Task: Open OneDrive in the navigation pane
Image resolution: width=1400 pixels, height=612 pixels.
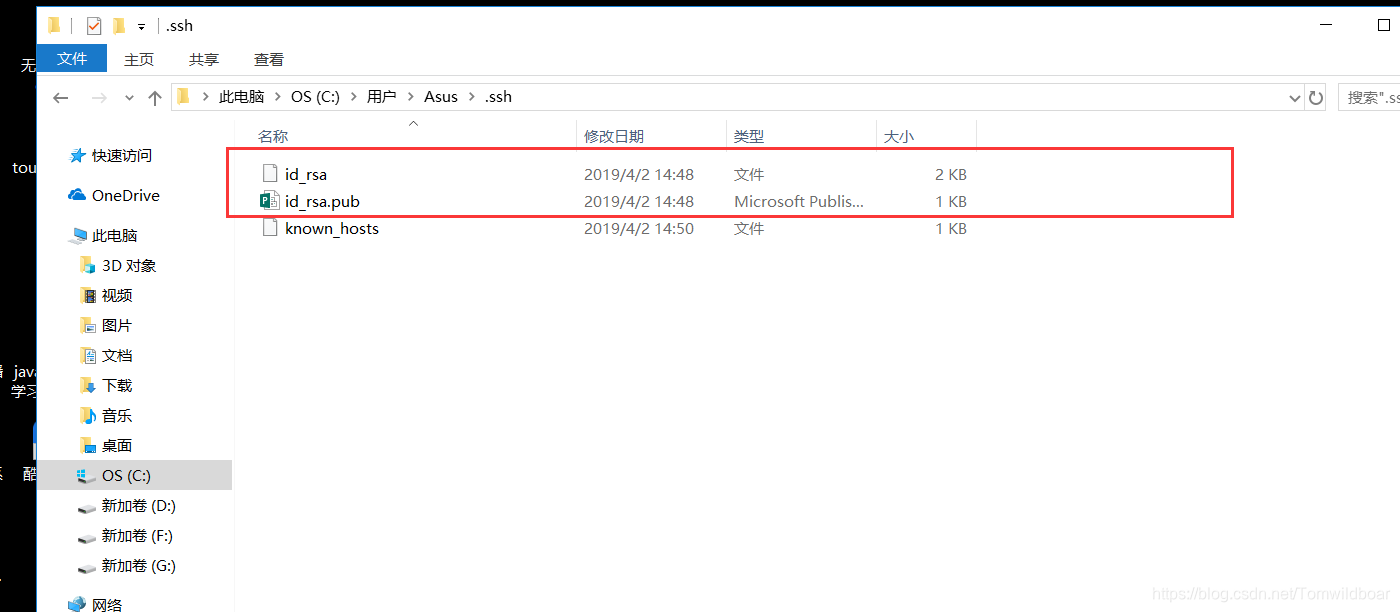Action: click(x=126, y=195)
